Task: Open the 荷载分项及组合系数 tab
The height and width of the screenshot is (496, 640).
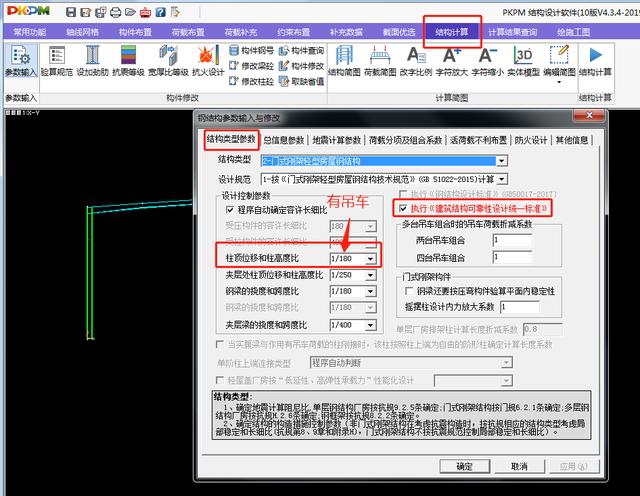Action: click(x=405, y=140)
